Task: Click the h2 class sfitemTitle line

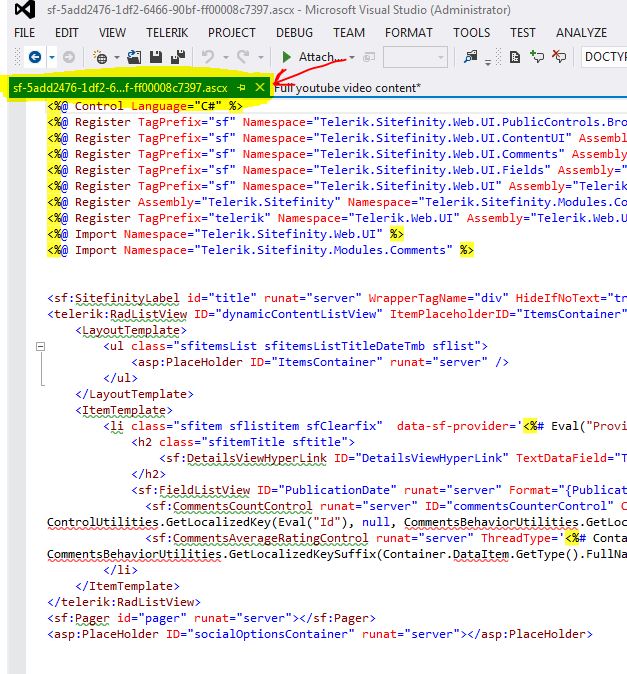Action: click(x=243, y=442)
